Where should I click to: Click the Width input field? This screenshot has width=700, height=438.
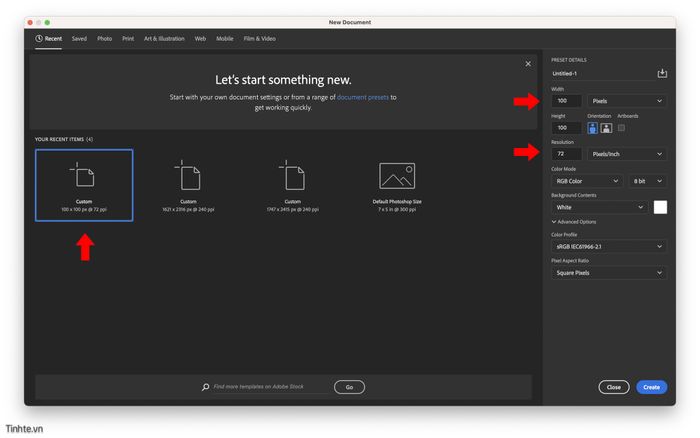pyautogui.click(x=567, y=101)
